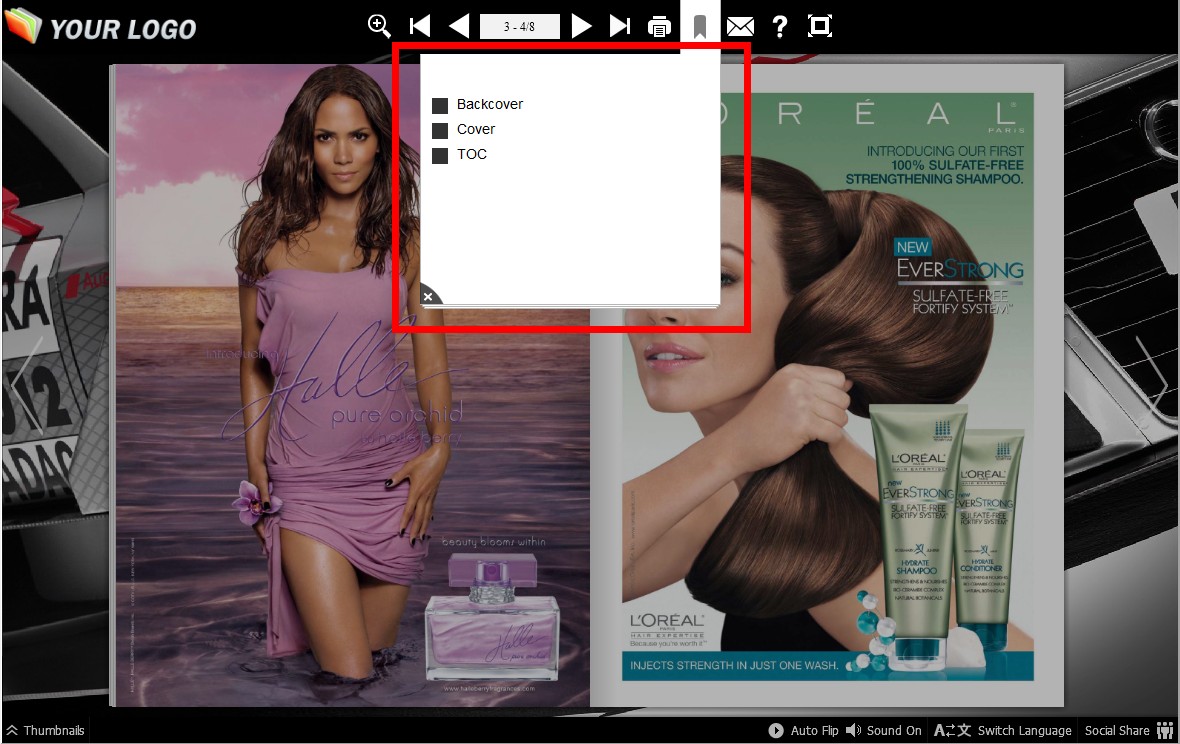Image resolution: width=1180 pixels, height=744 pixels.
Task: Select the Backcover bookmark
Action: [490, 105]
